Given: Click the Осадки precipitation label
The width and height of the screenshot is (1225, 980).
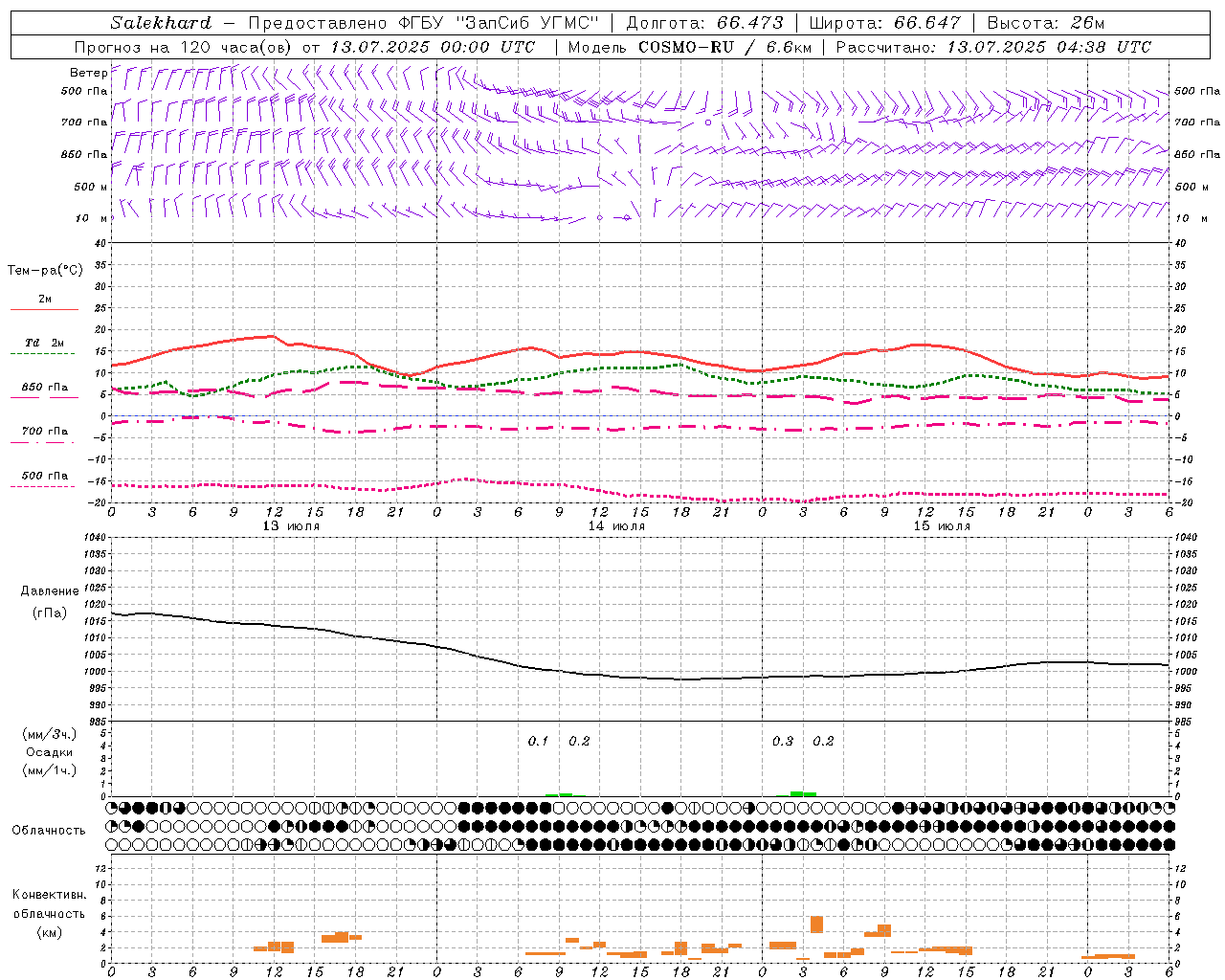Looking at the screenshot, I should (x=49, y=752).
